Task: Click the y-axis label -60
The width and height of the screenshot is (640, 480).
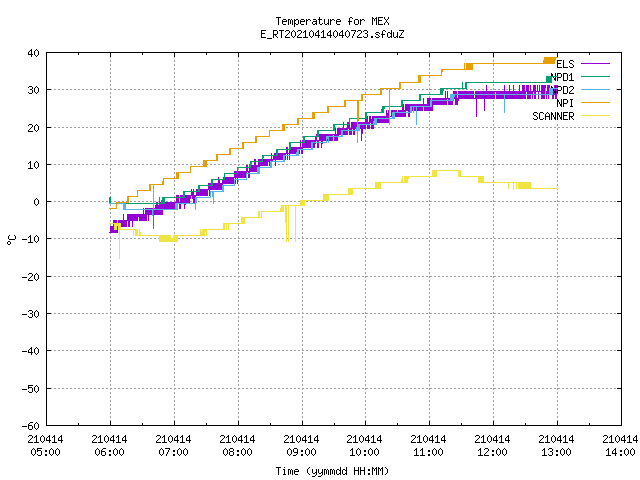Action: (x=31, y=426)
